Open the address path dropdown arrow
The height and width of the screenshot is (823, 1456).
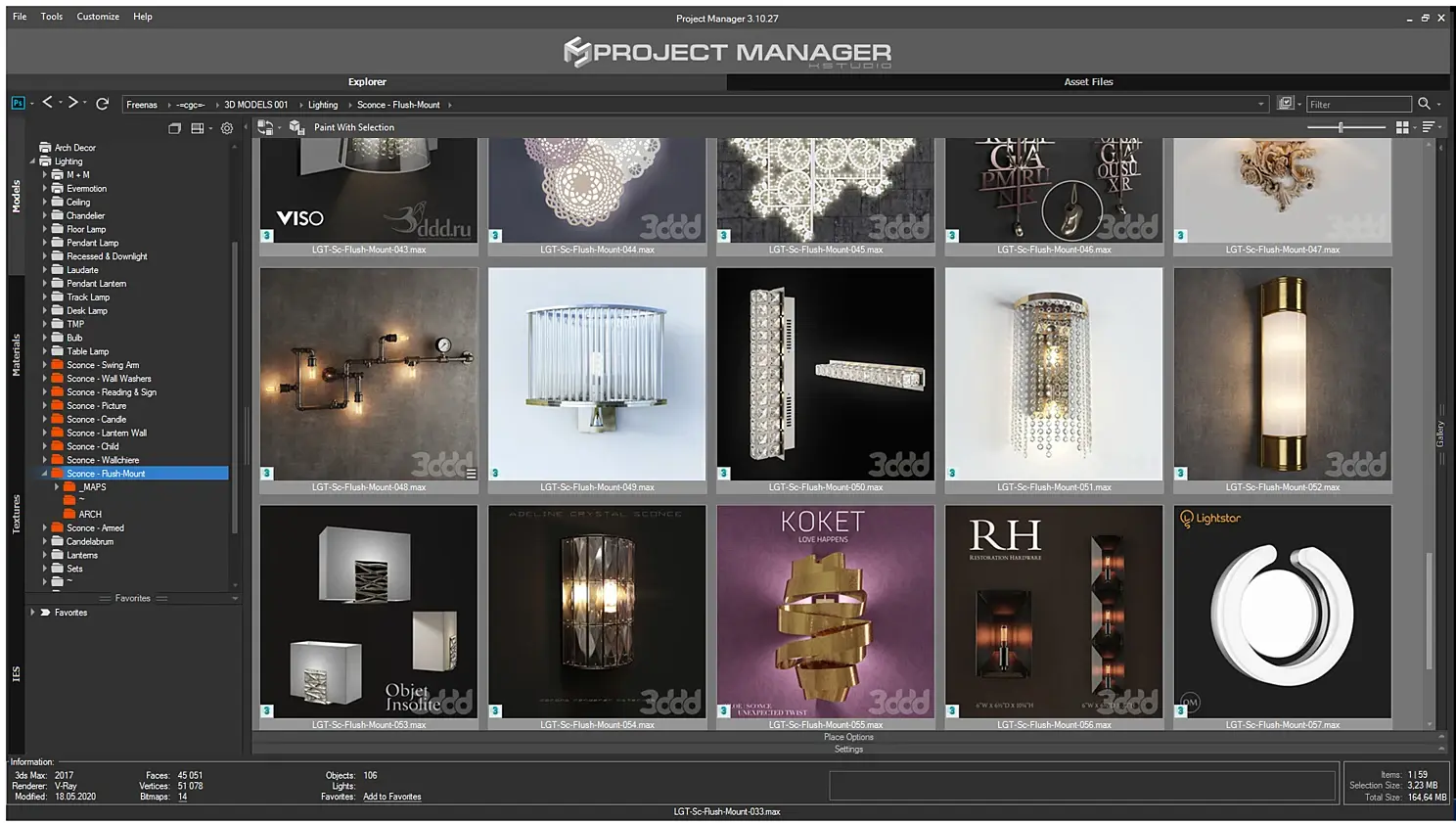point(1260,104)
